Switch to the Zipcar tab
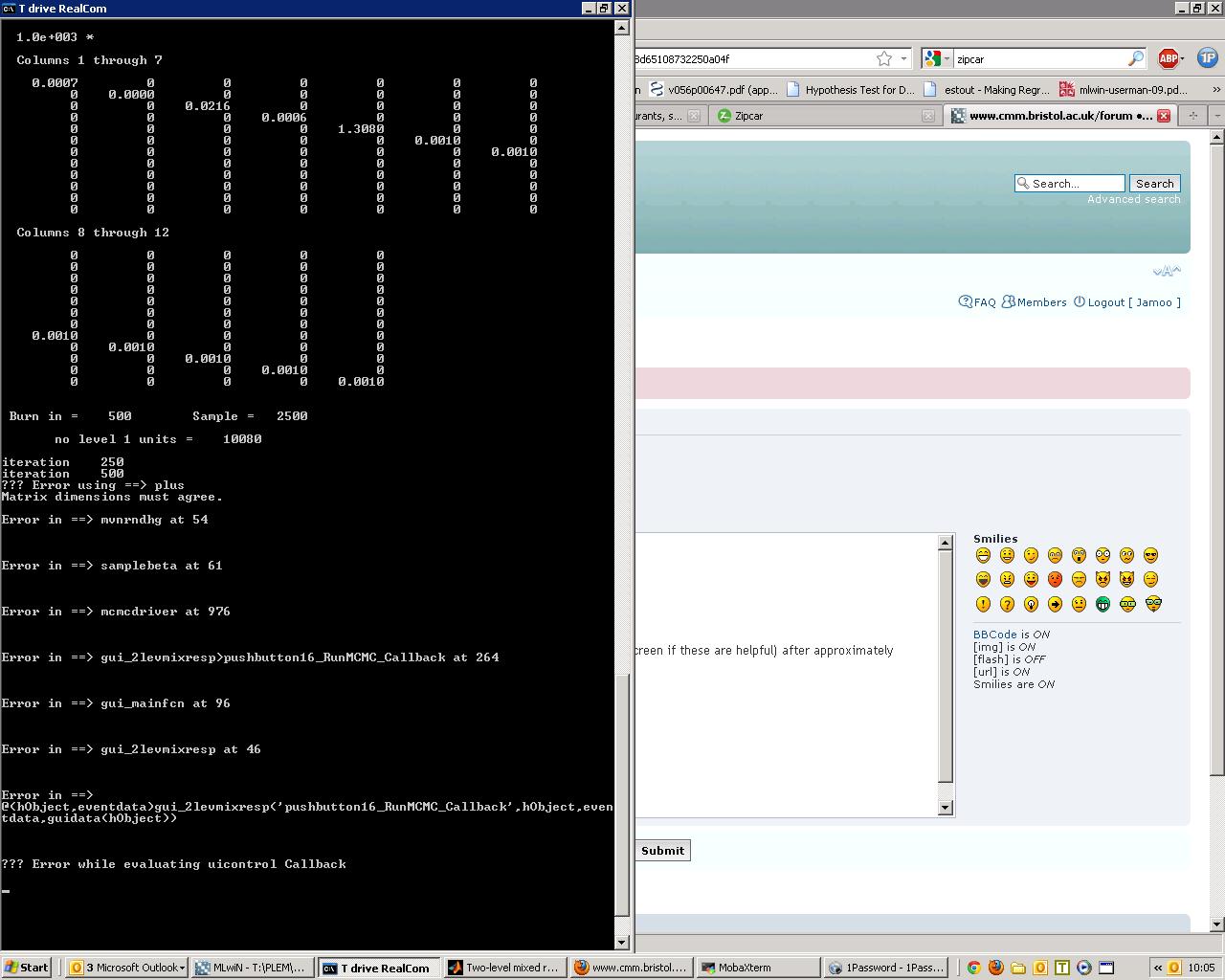 click(x=748, y=116)
